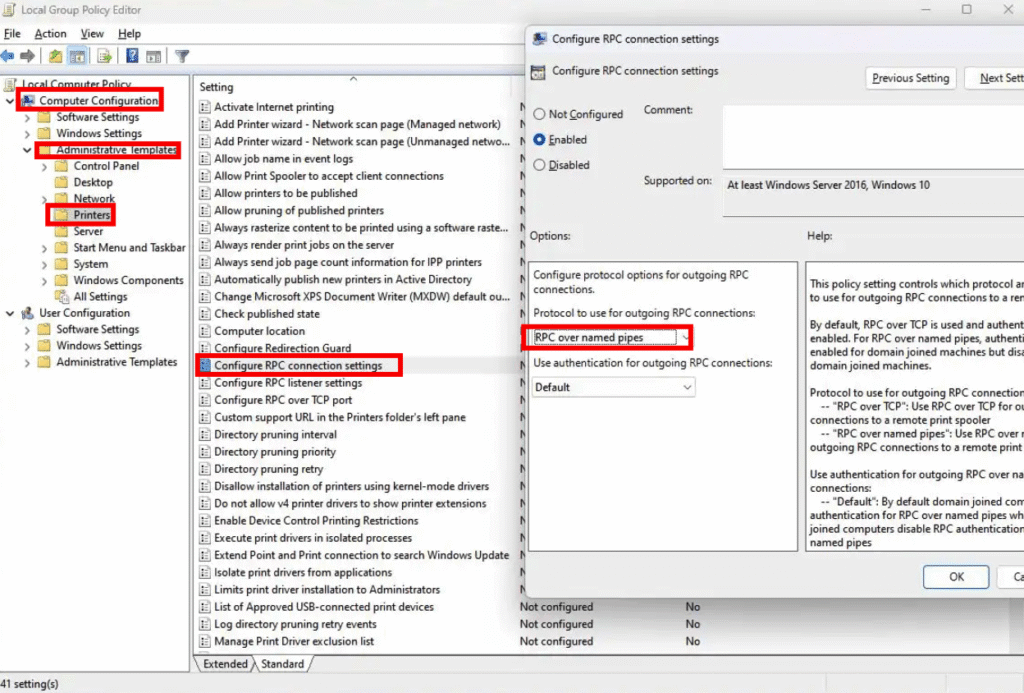The width and height of the screenshot is (1024, 693).
Task: Switch to the Extended tab
Action: pos(225,664)
